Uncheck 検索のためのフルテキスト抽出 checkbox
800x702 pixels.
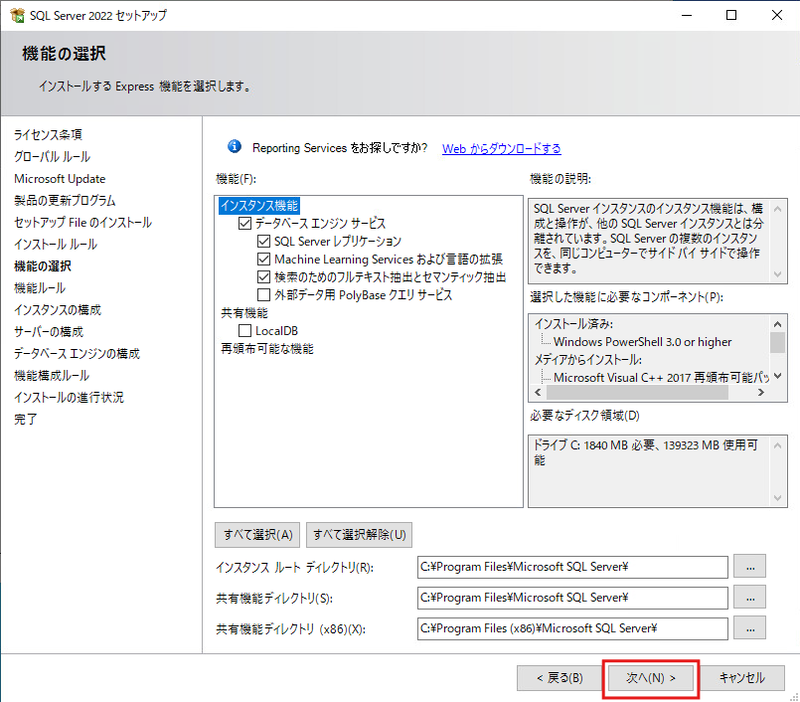tap(264, 277)
